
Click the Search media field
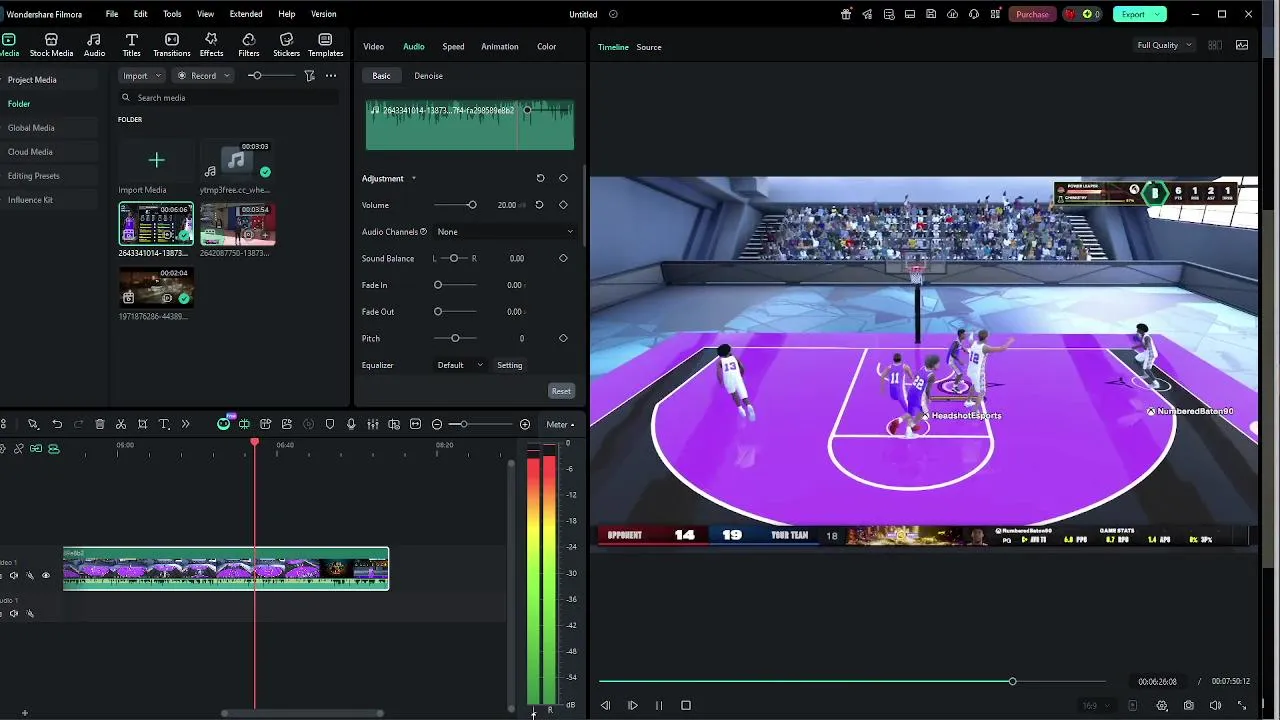coord(228,98)
